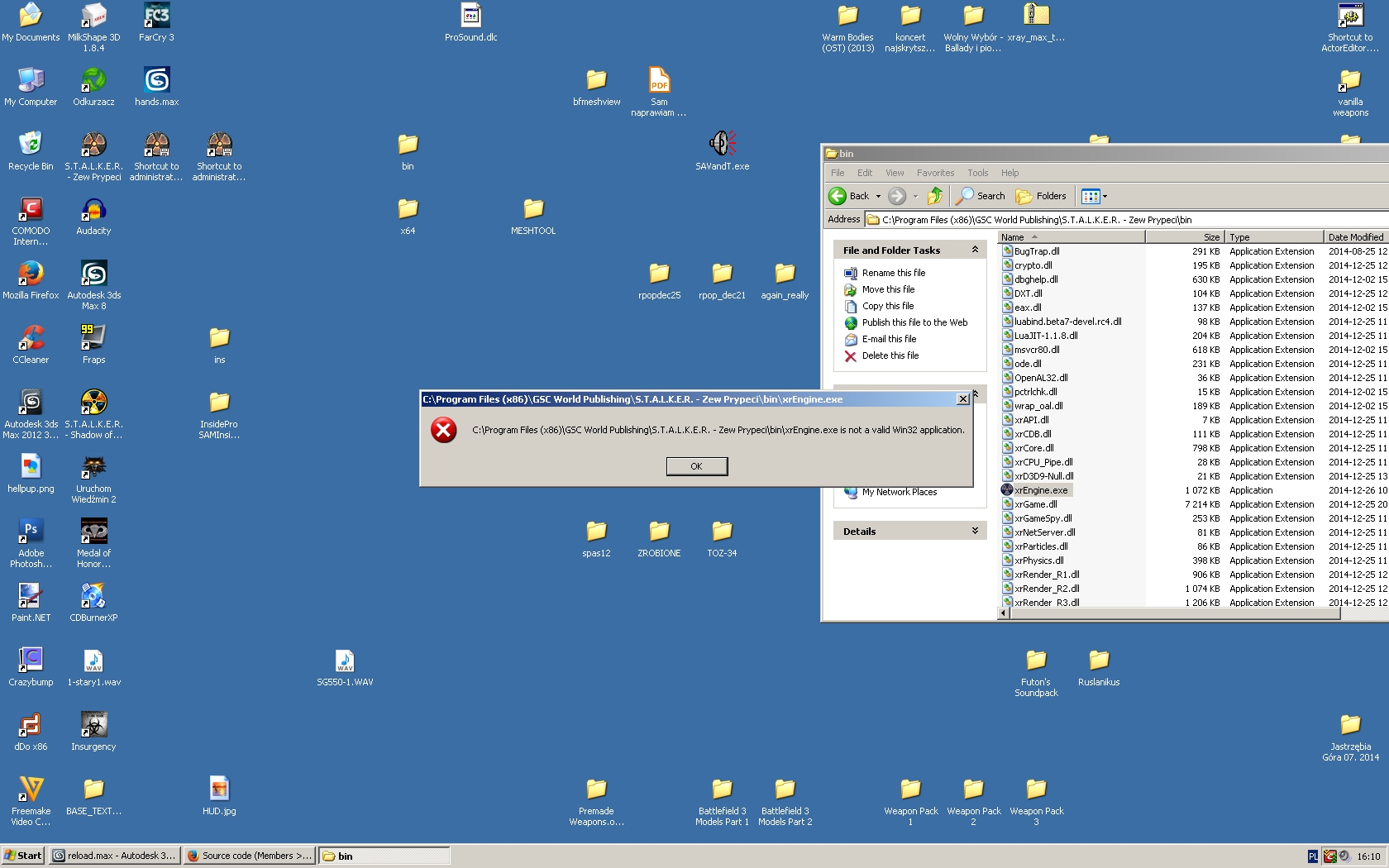Select the MESHTOOL folder on desktop

point(533,215)
